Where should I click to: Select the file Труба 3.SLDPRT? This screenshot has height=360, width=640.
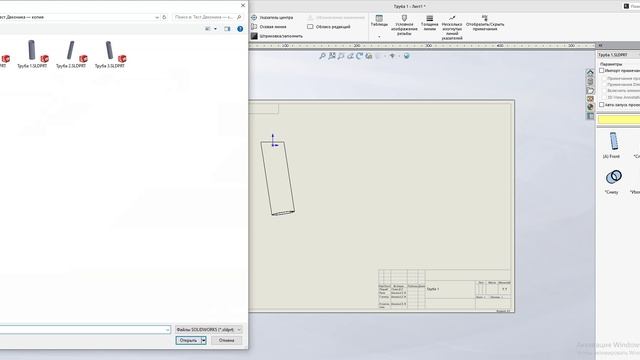pyautogui.click(x=110, y=54)
